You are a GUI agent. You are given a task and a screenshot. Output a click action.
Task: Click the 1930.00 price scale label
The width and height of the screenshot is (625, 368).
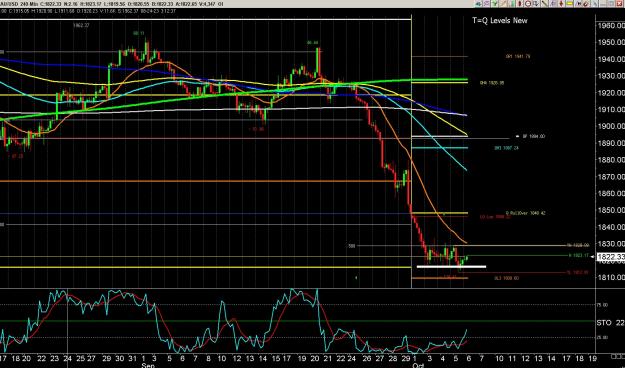(x=611, y=76)
